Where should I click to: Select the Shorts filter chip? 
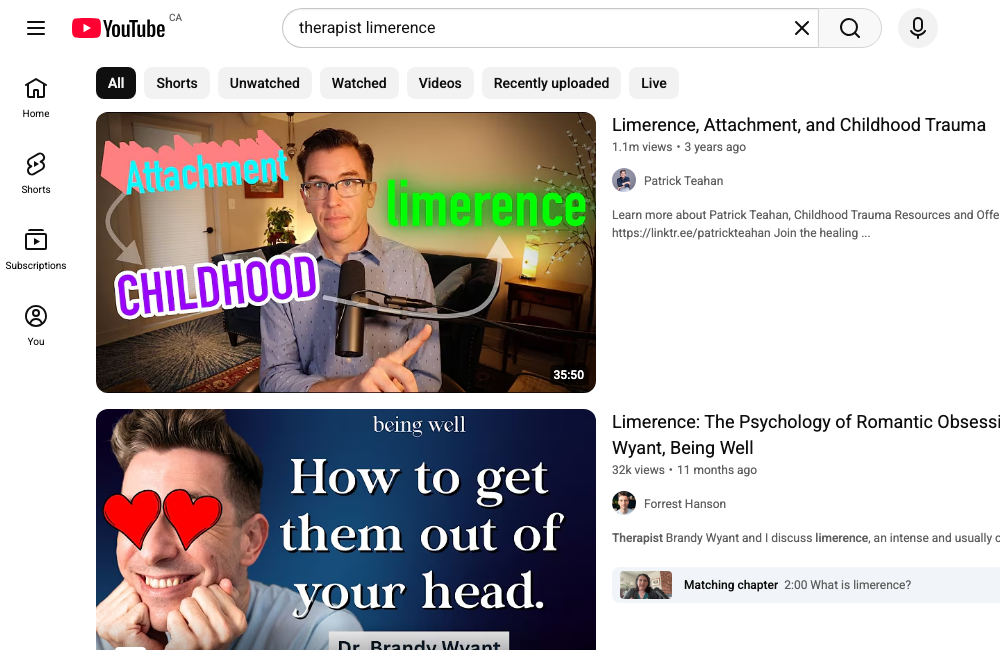[x=177, y=83]
